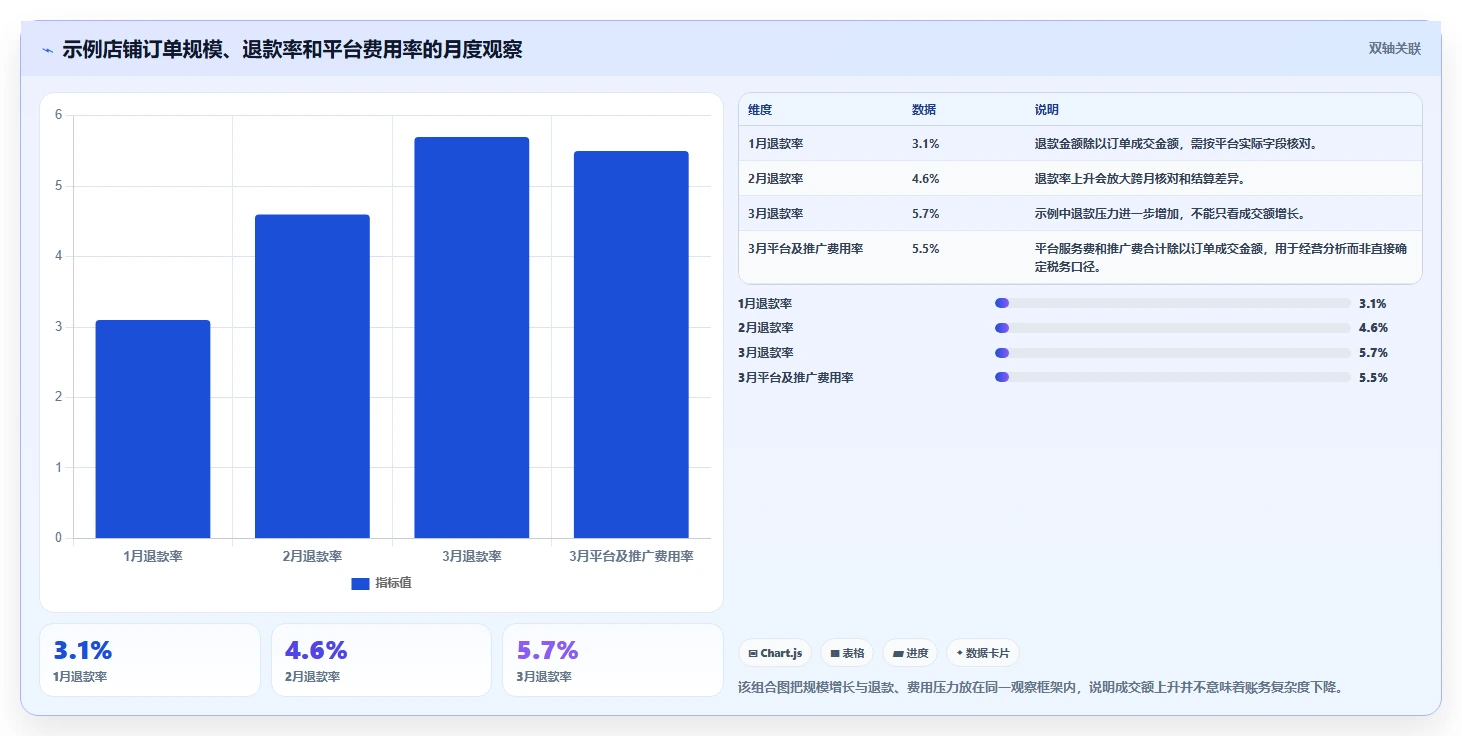Click the y-axis tick value 0
Screen dimensions: 1462x736
click(x=58, y=538)
